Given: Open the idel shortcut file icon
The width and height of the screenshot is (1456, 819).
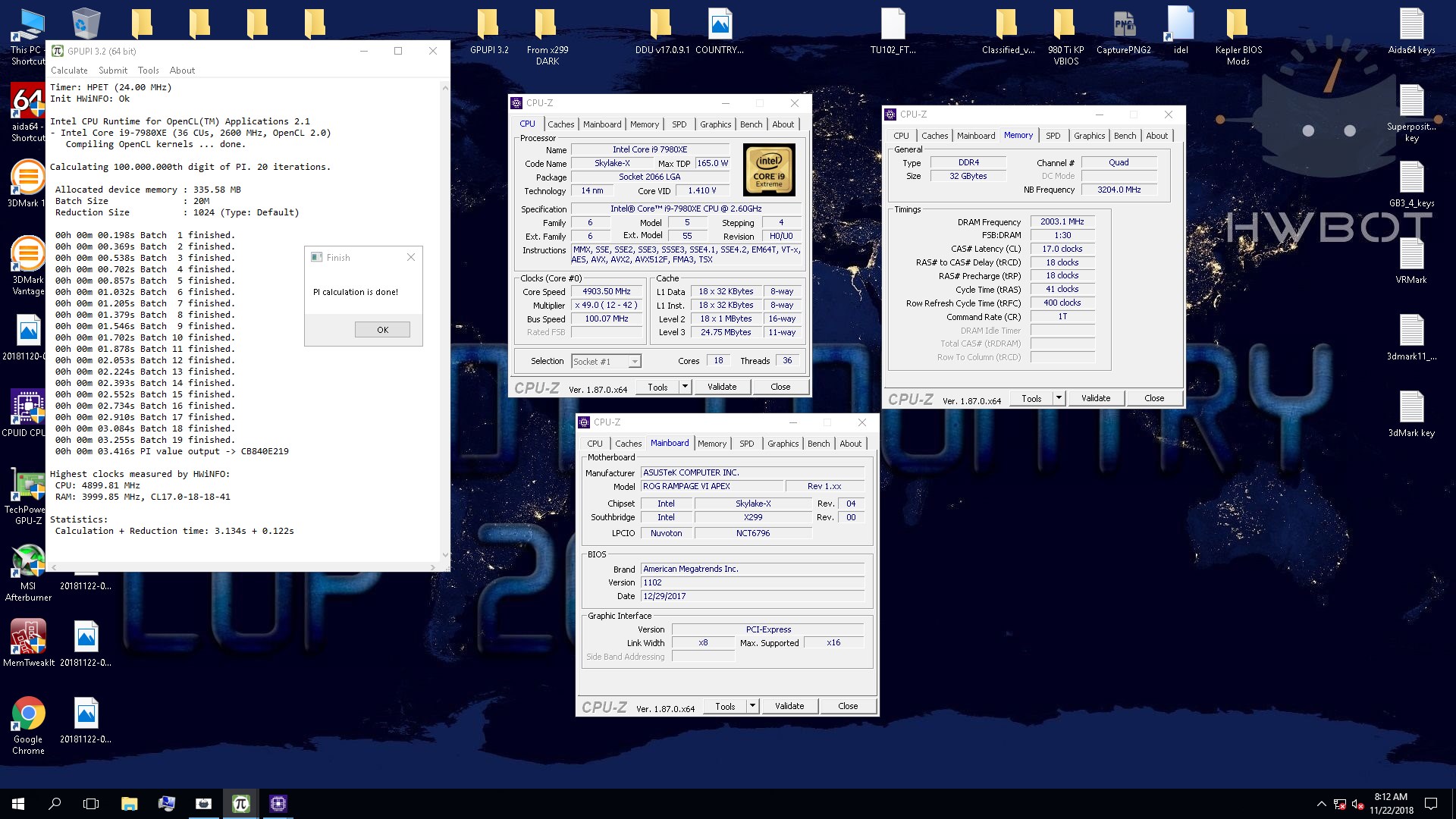Looking at the screenshot, I should [x=1181, y=24].
